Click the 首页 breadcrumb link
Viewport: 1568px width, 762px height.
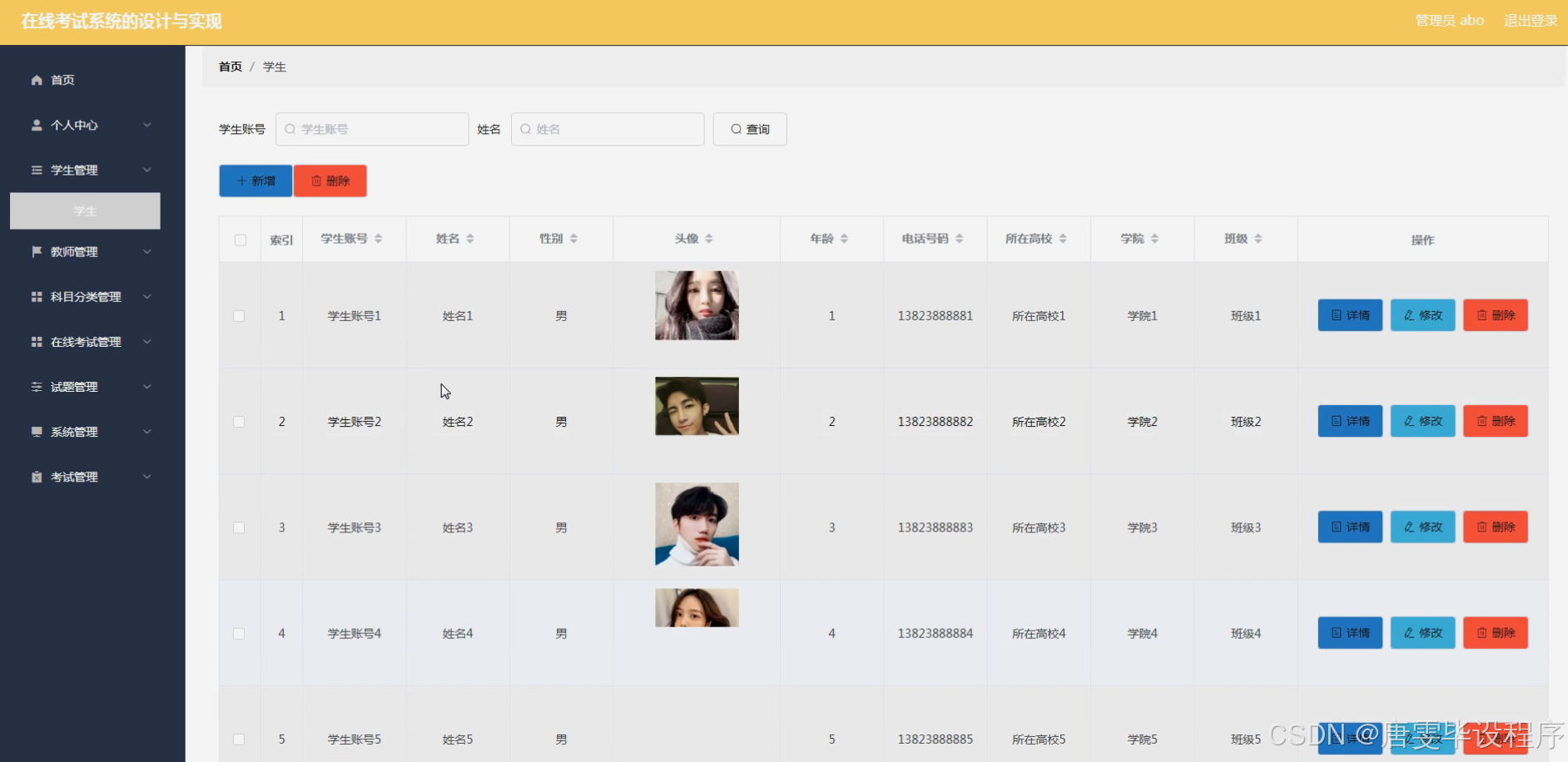click(231, 67)
